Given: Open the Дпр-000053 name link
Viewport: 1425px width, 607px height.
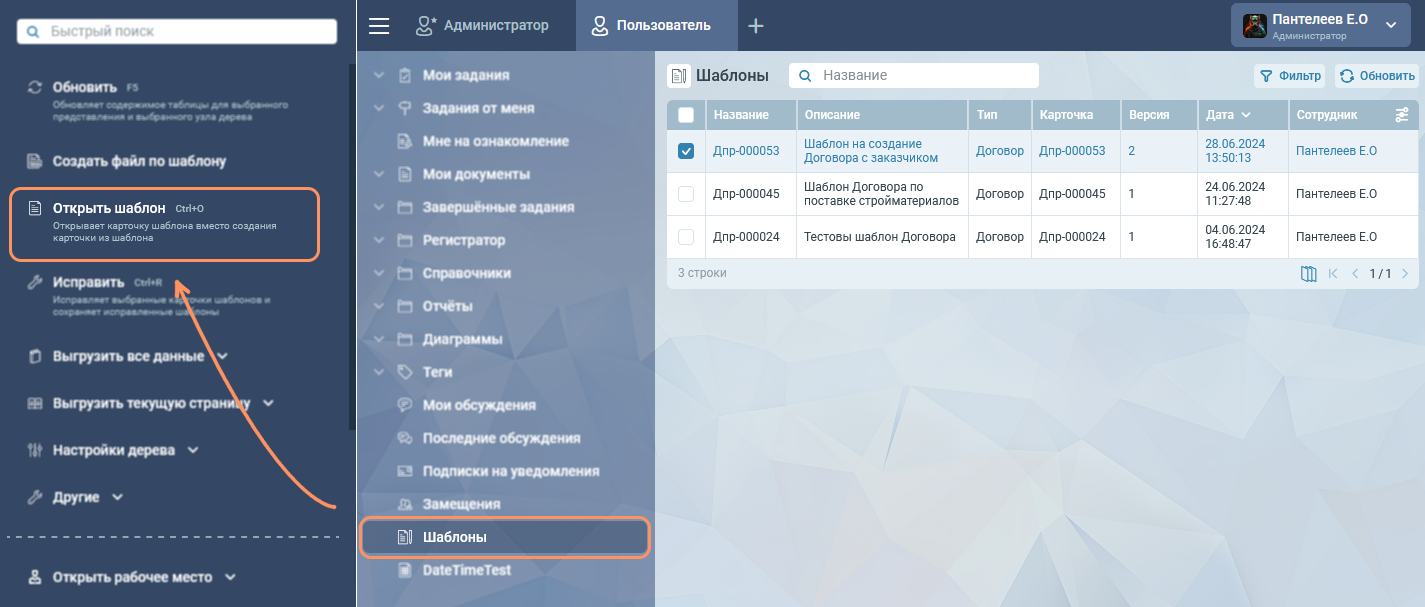Looking at the screenshot, I should point(745,151).
